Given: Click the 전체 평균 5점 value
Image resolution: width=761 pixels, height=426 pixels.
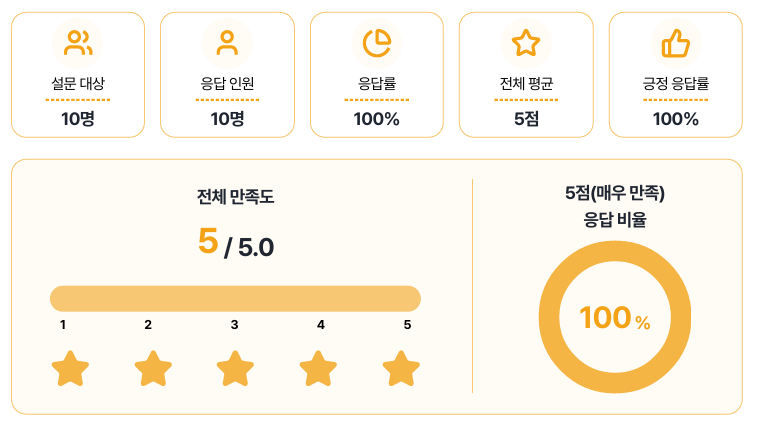Looking at the screenshot, I should 526,119.
